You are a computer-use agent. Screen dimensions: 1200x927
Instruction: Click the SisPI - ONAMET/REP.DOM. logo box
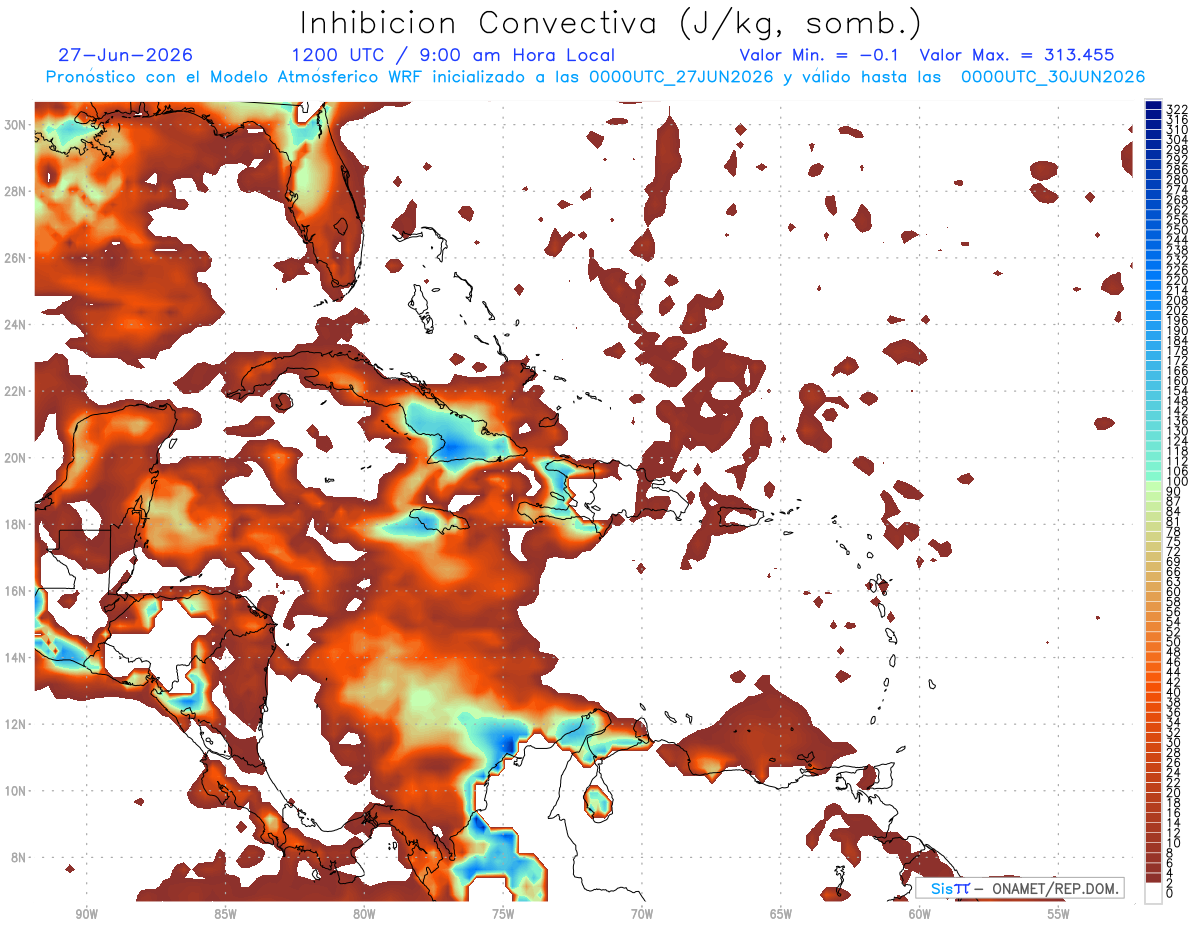point(1019,888)
